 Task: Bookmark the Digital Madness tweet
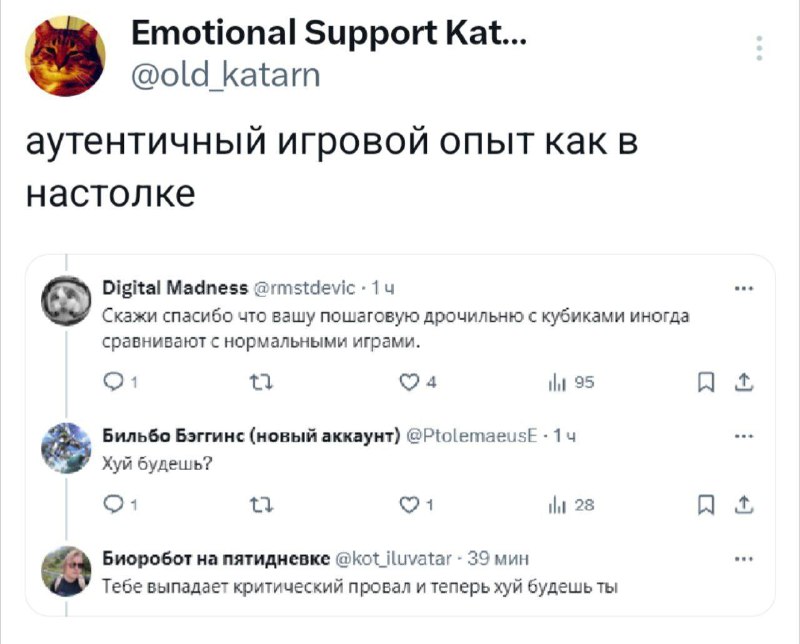706,382
